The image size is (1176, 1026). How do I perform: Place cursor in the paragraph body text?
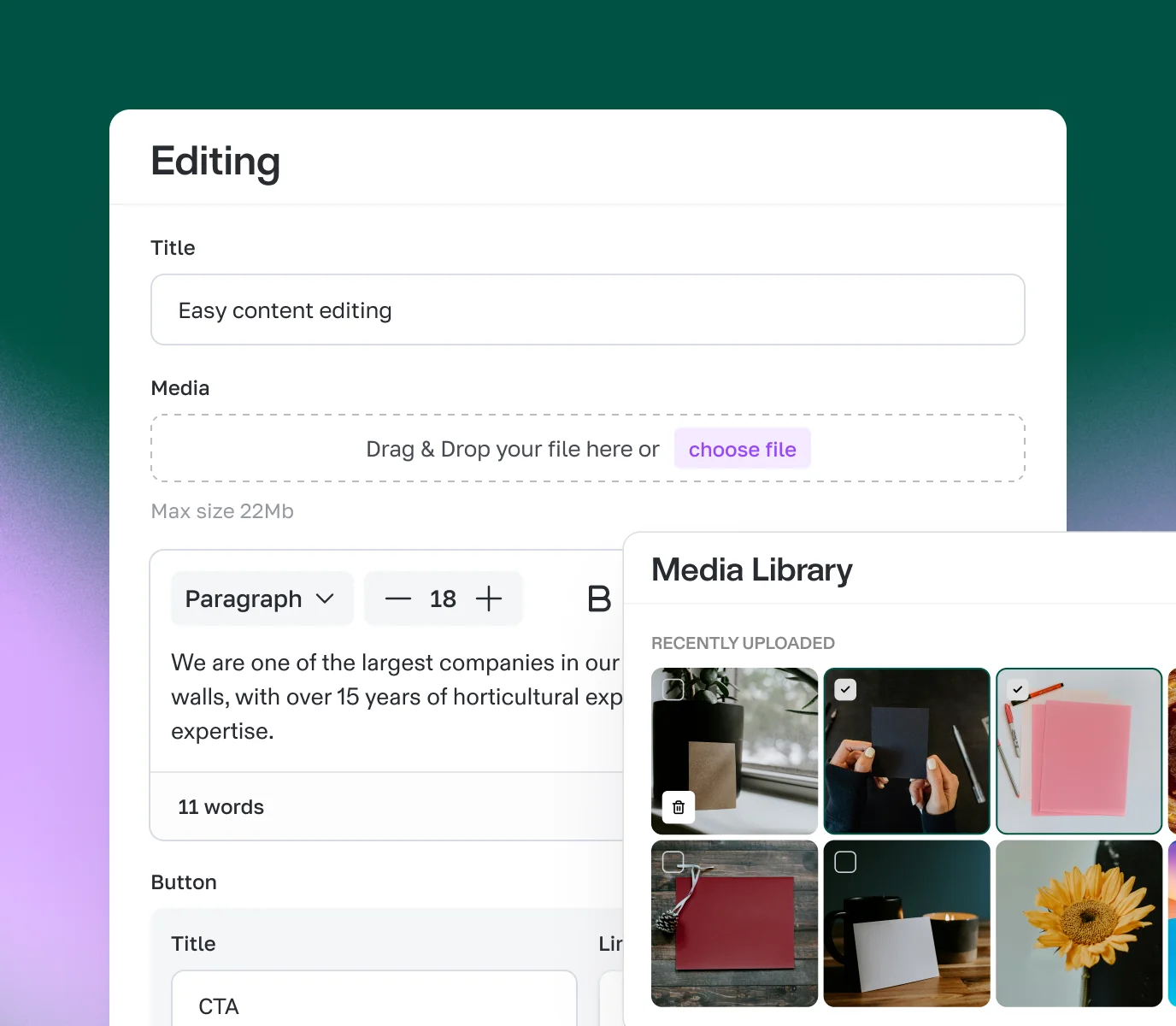(393, 697)
